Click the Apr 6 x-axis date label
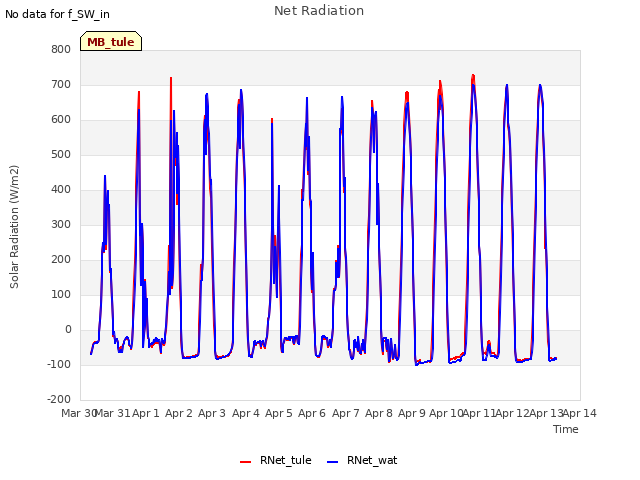This screenshot has height=480, width=640. 312,413
